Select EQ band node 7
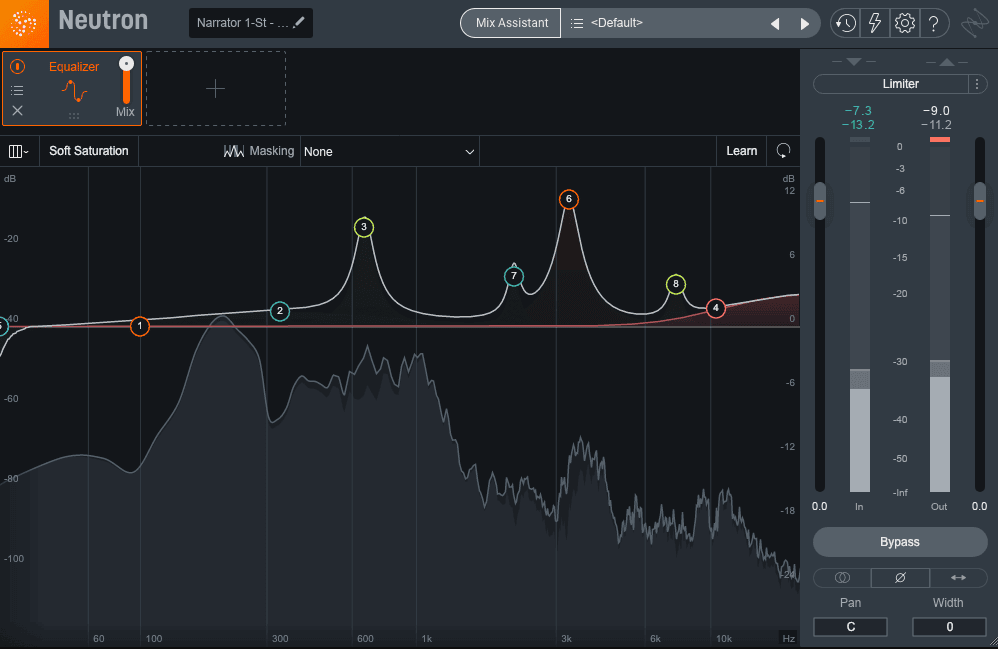This screenshot has width=998, height=649. (x=514, y=276)
